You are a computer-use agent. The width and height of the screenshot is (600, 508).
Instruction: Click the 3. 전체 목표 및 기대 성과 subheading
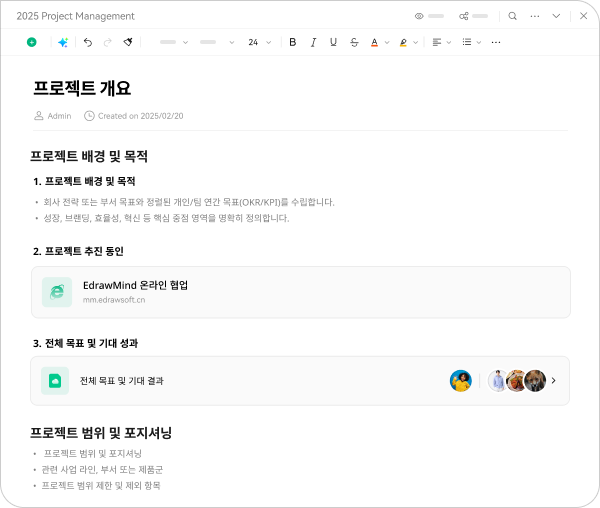(x=85, y=343)
